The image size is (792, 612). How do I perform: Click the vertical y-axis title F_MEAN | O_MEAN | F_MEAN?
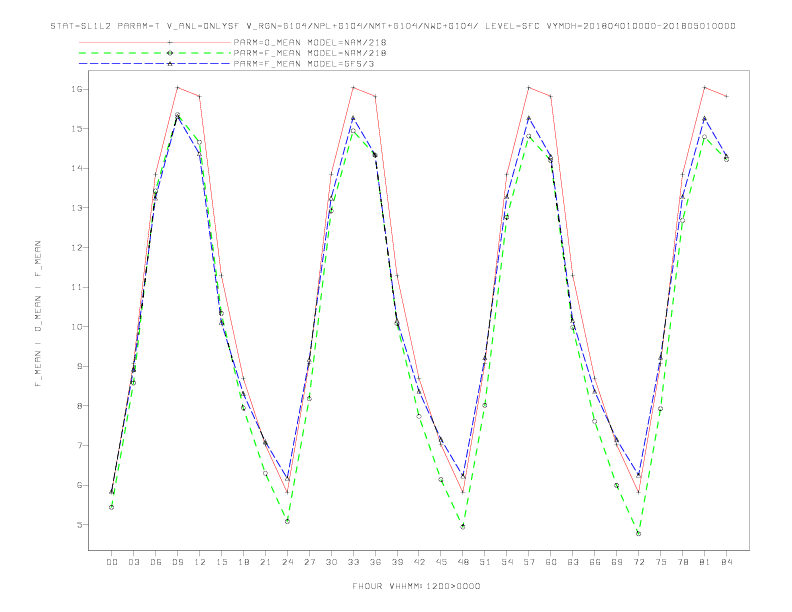(38, 314)
